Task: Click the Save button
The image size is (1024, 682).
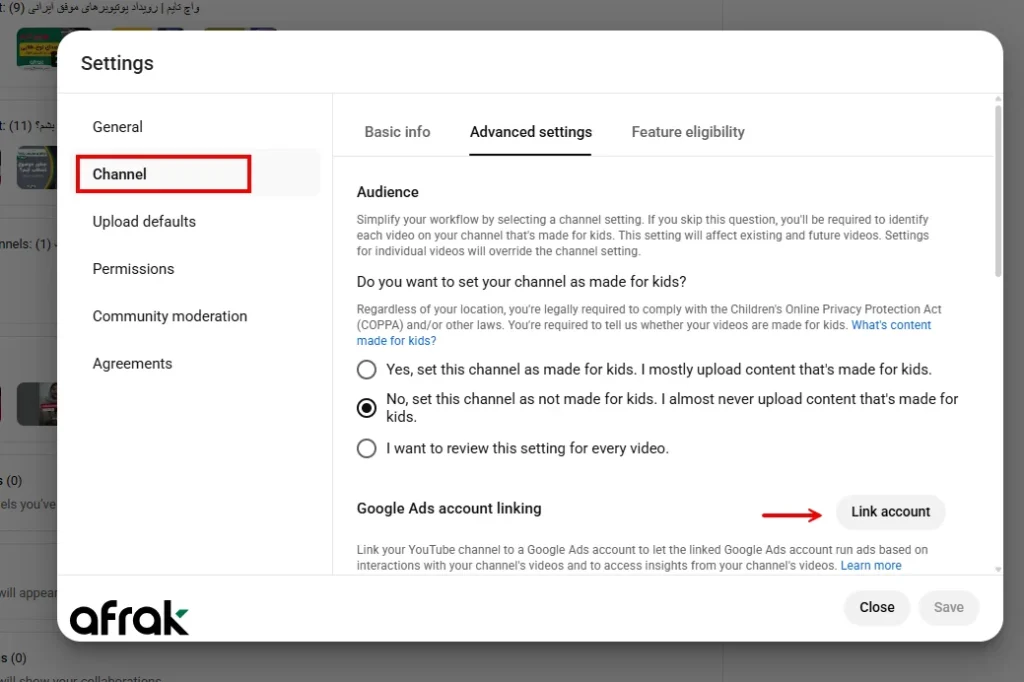Action: [x=948, y=607]
